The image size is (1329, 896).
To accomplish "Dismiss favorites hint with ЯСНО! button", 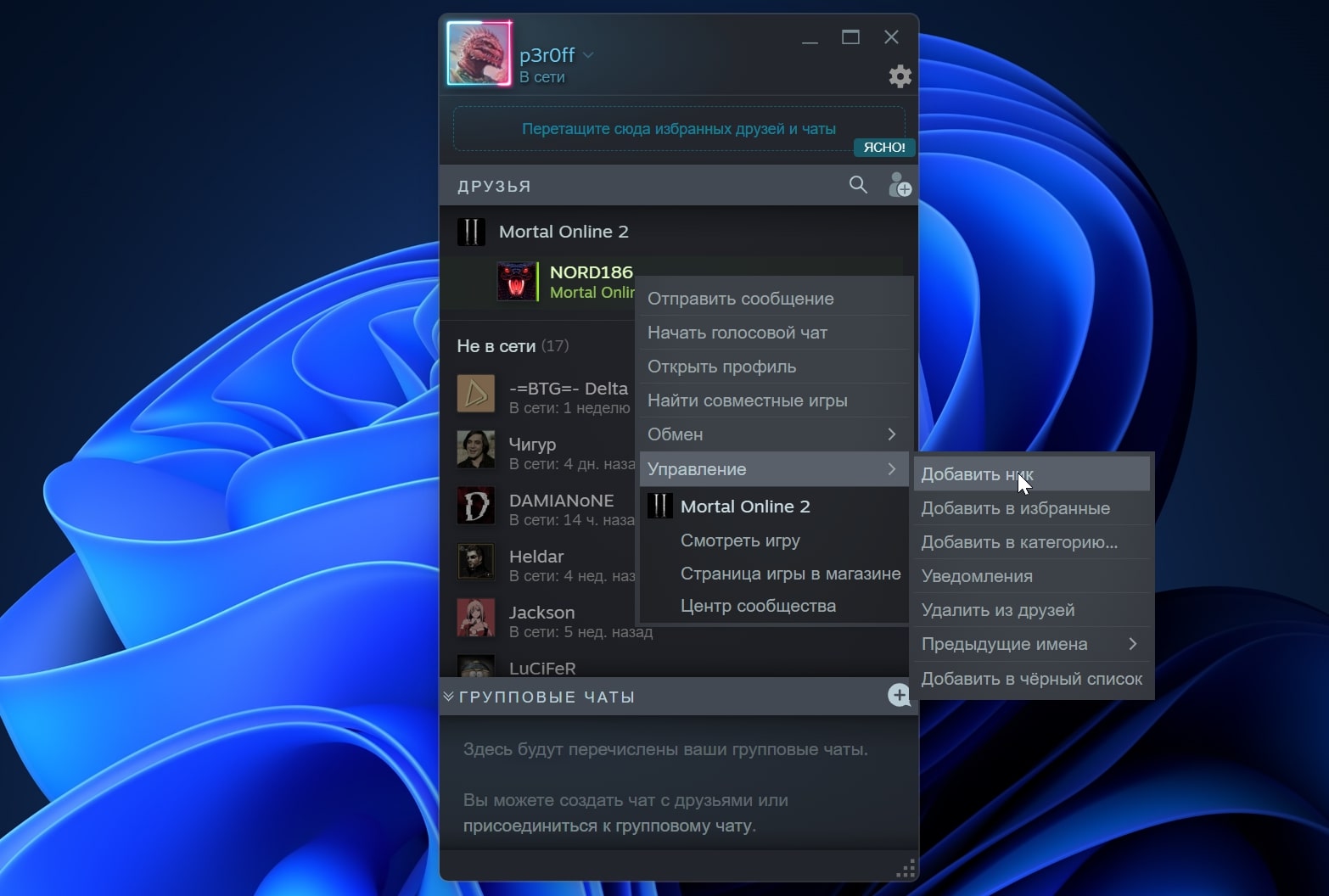I will (884, 148).
